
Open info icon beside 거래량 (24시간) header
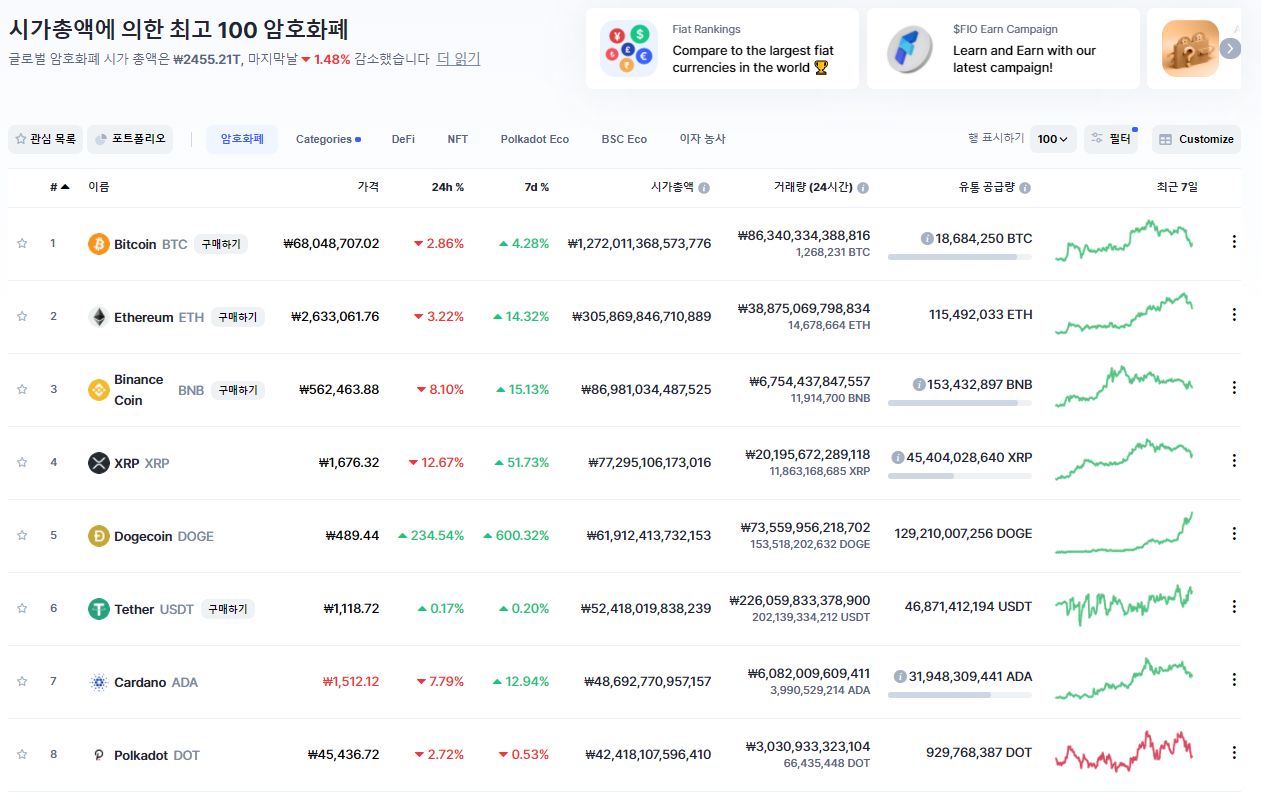pos(863,188)
